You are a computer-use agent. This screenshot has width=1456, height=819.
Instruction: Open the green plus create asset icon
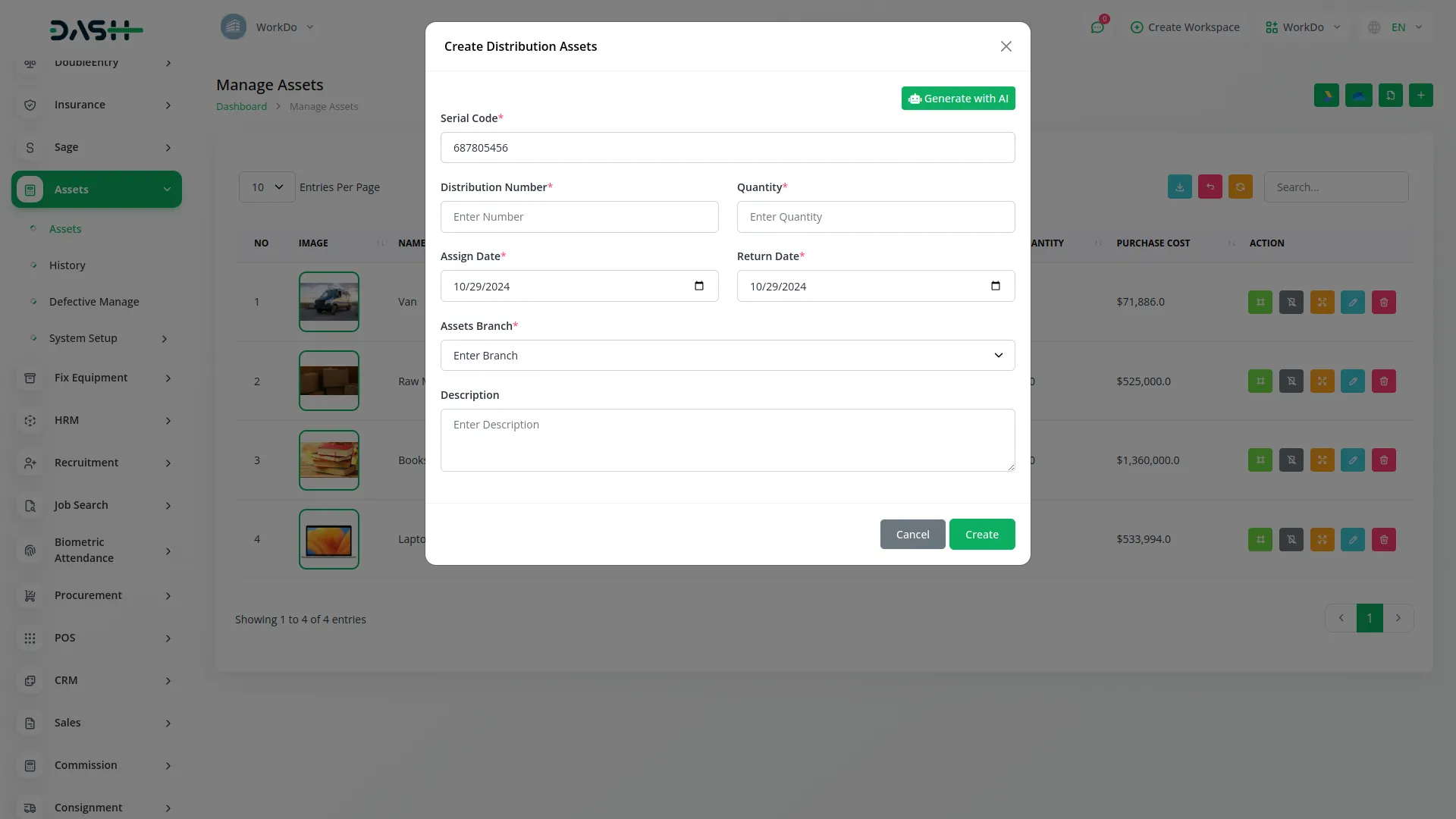(1421, 95)
